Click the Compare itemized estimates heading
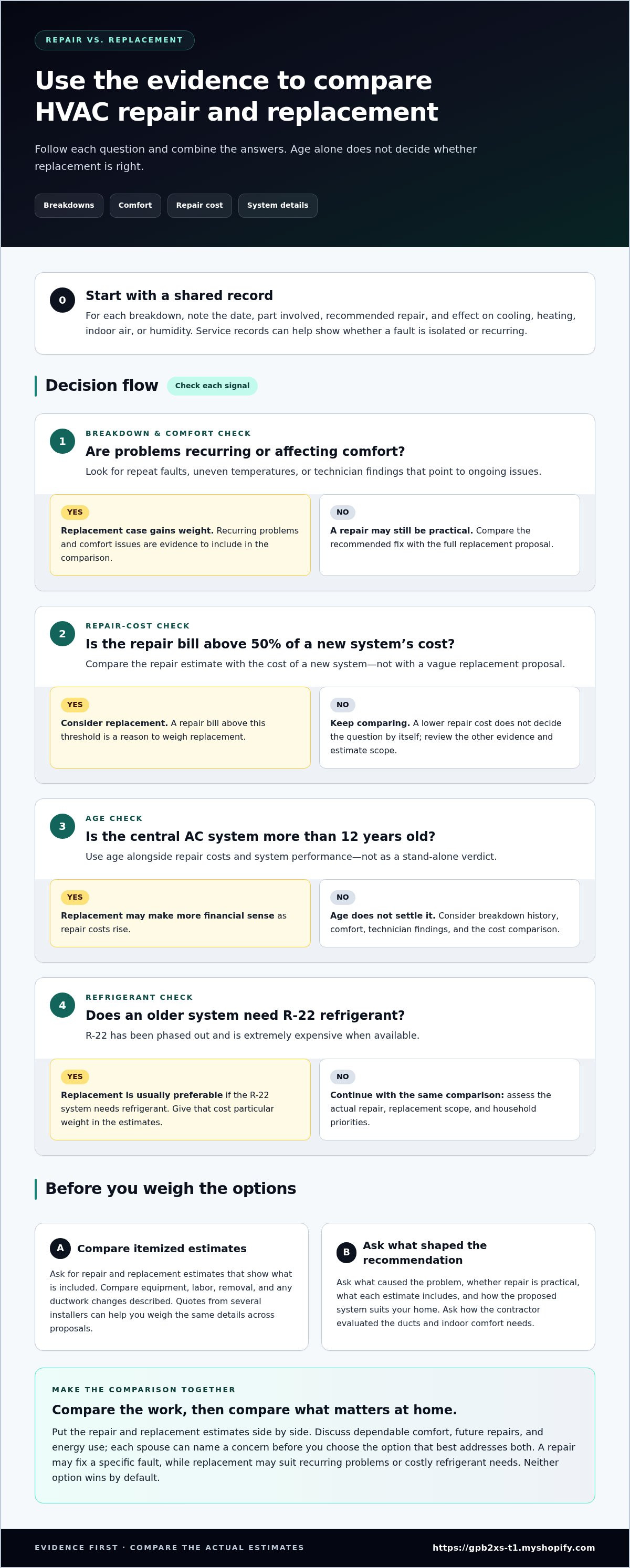The image size is (630, 1568). pyautogui.click(x=162, y=1249)
